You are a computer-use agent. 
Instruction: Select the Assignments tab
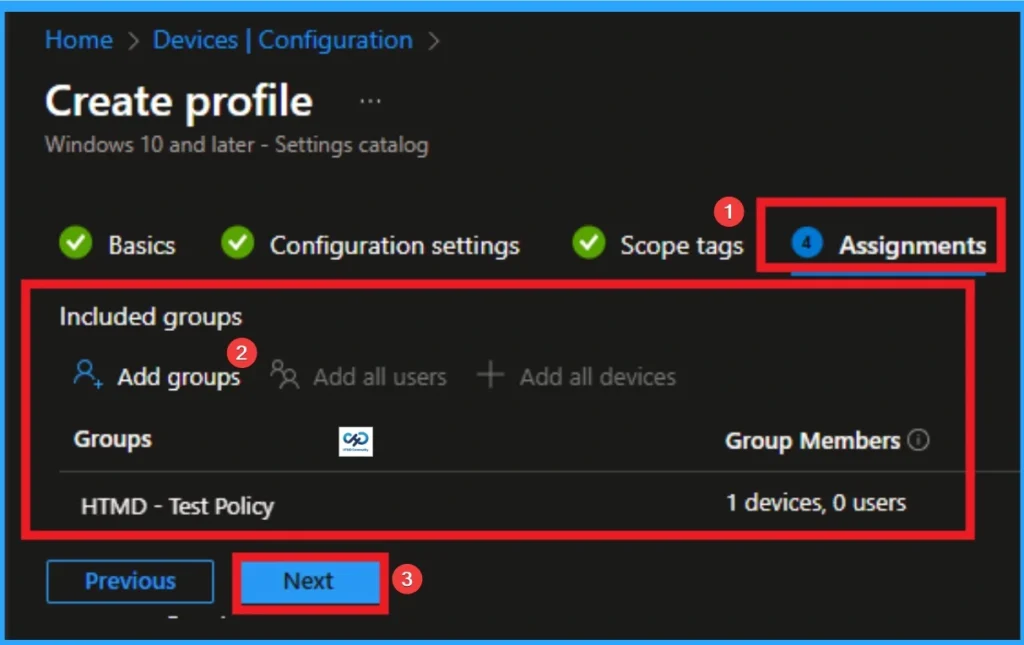[910, 244]
